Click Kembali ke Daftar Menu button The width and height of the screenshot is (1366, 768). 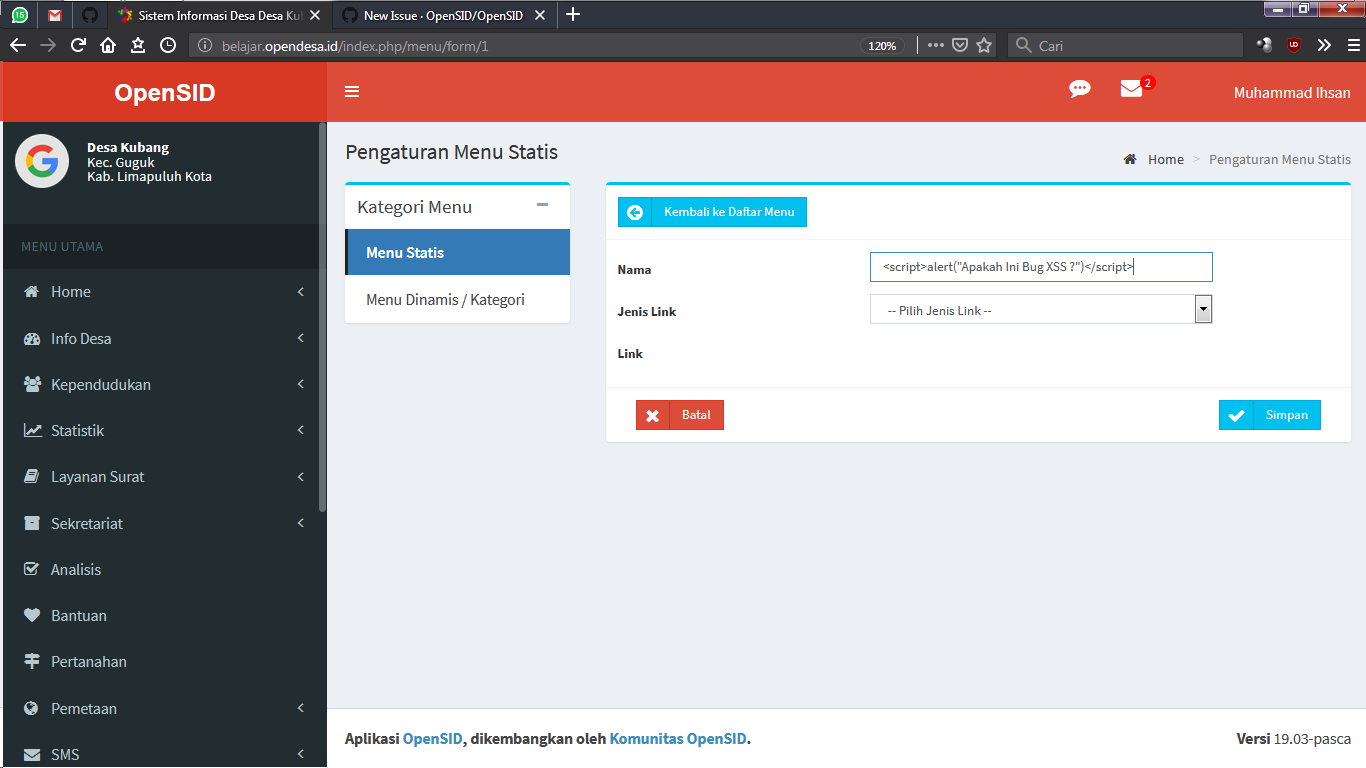click(x=712, y=212)
